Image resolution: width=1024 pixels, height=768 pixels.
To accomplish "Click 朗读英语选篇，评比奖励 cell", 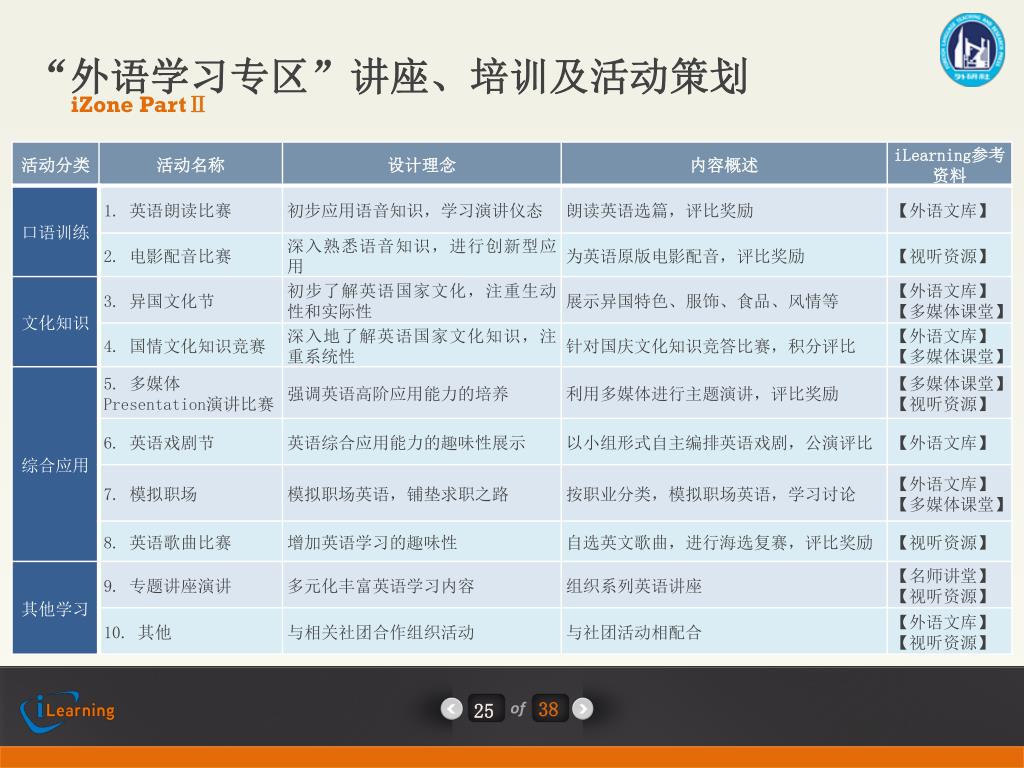I will click(x=724, y=210).
